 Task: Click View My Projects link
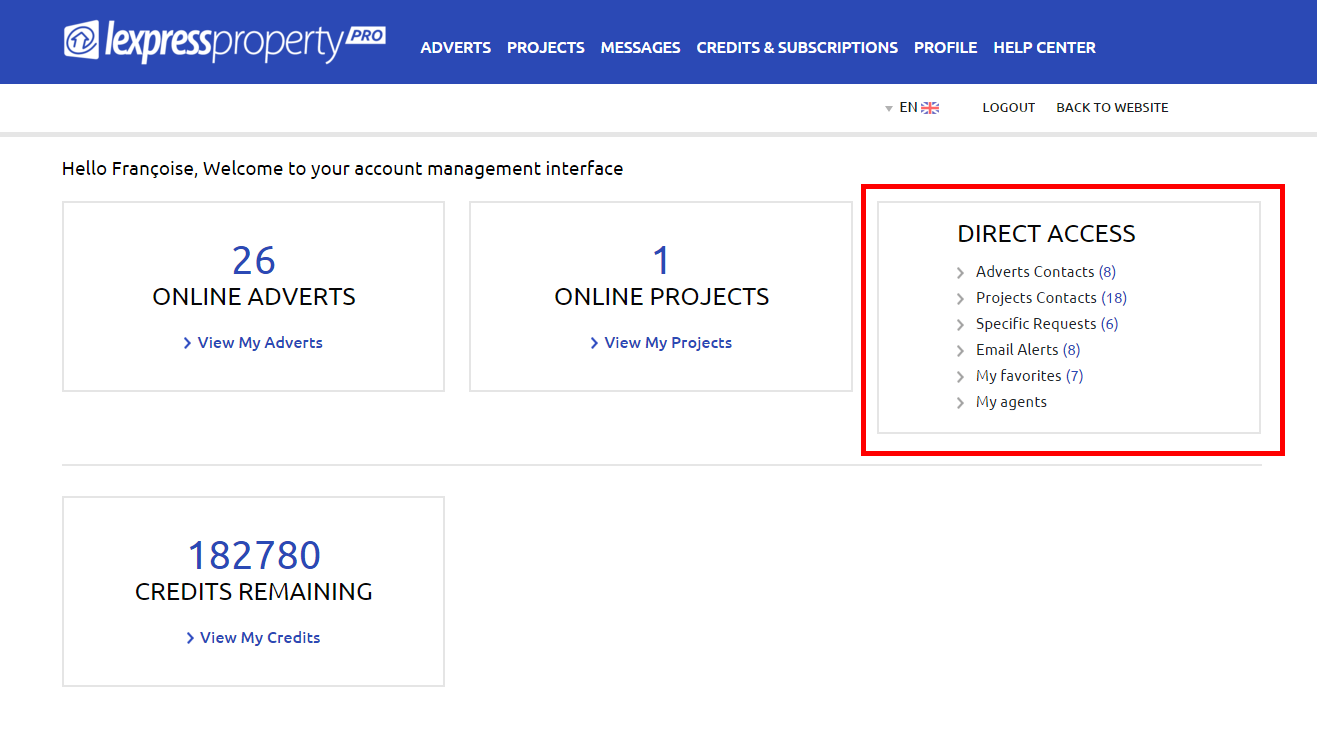click(x=668, y=343)
